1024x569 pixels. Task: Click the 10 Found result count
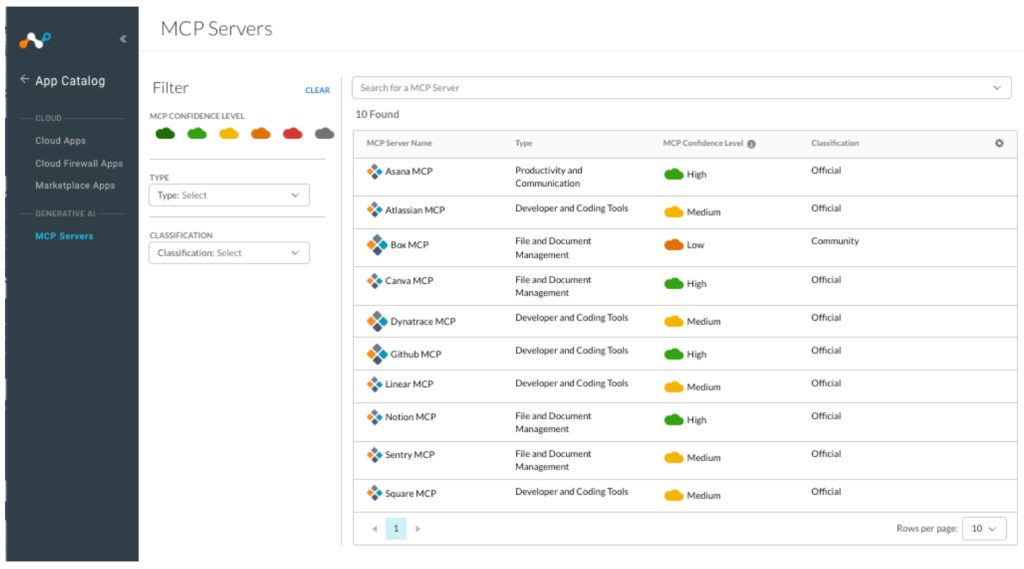(x=377, y=114)
